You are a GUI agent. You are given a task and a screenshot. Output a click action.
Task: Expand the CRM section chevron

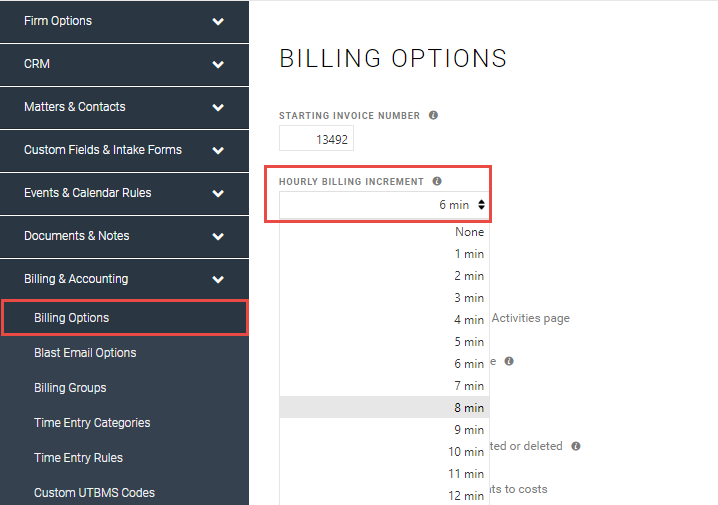pyautogui.click(x=218, y=64)
